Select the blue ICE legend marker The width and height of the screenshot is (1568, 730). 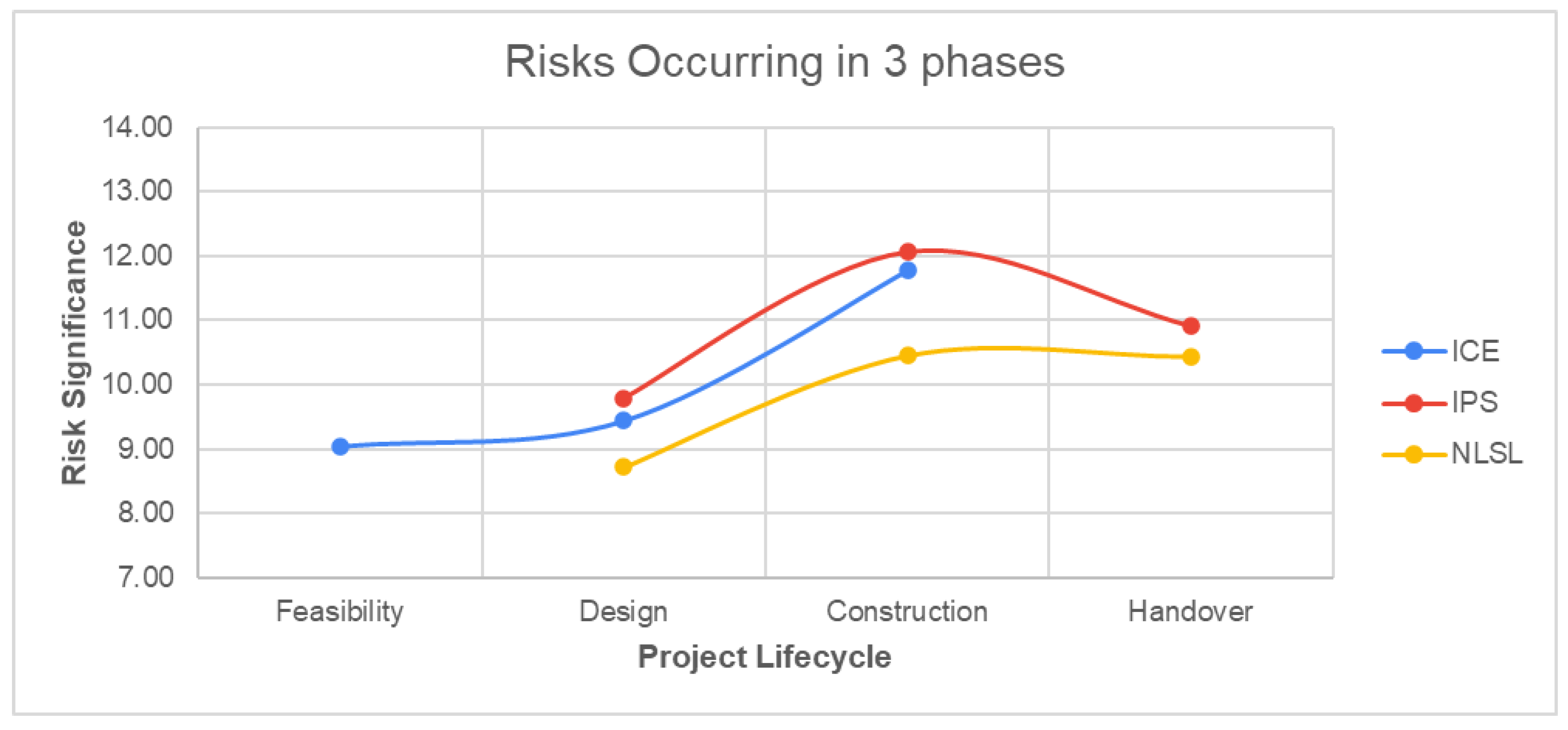1413,351
